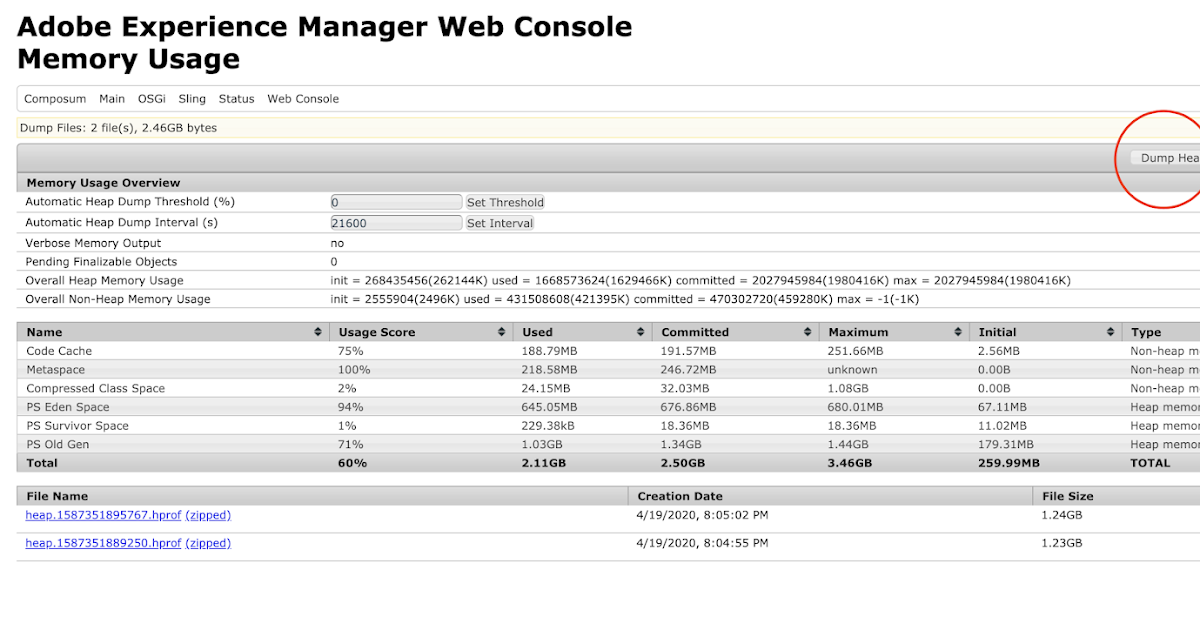Open the OSGi tab
Image resolution: width=1200 pixels, height=630 pixels.
coord(151,98)
